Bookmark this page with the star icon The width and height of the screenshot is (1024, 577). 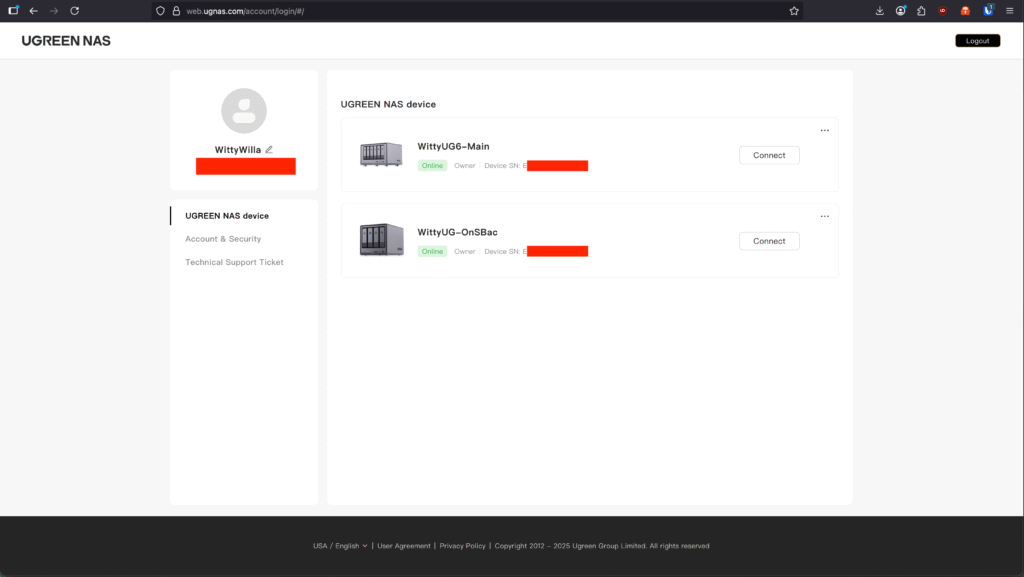(x=794, y=11)
